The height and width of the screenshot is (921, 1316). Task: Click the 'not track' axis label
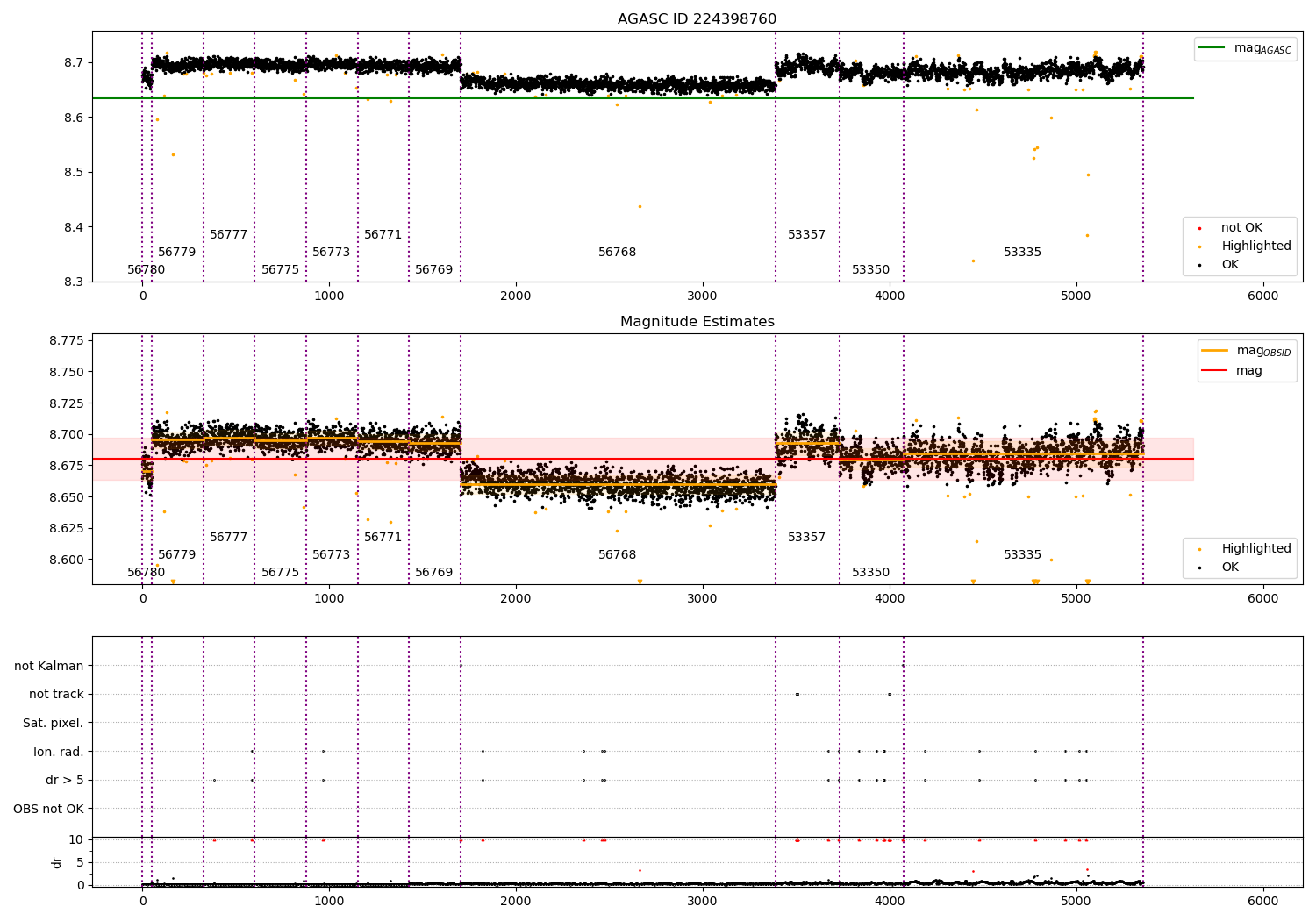(56, 695)
